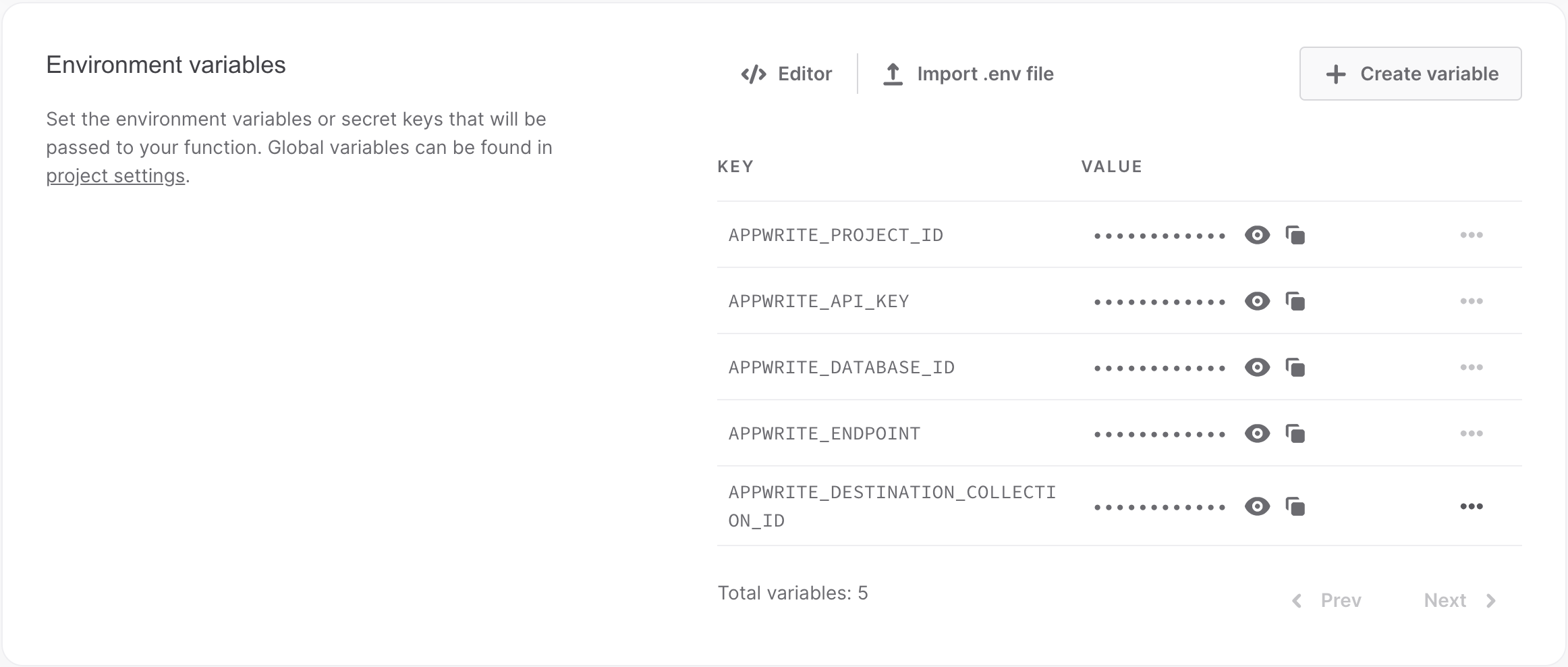1568x667 pixels.
Task: Copy the APPWRITE_DATABASE_ID value
Action: [x=1297, y=367]
